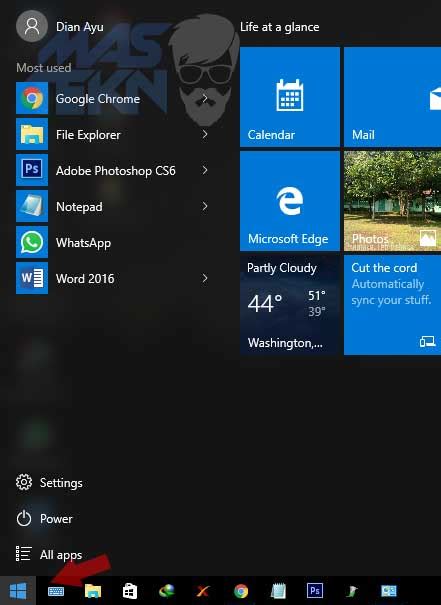
Task: Open Settings from Start menu
Action: click(49, 483)
